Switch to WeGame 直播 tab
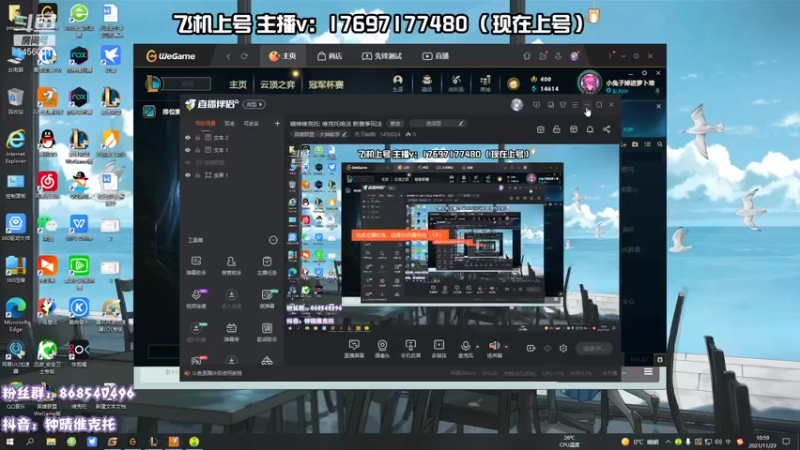800x450 pixels. tap(436, 56)
